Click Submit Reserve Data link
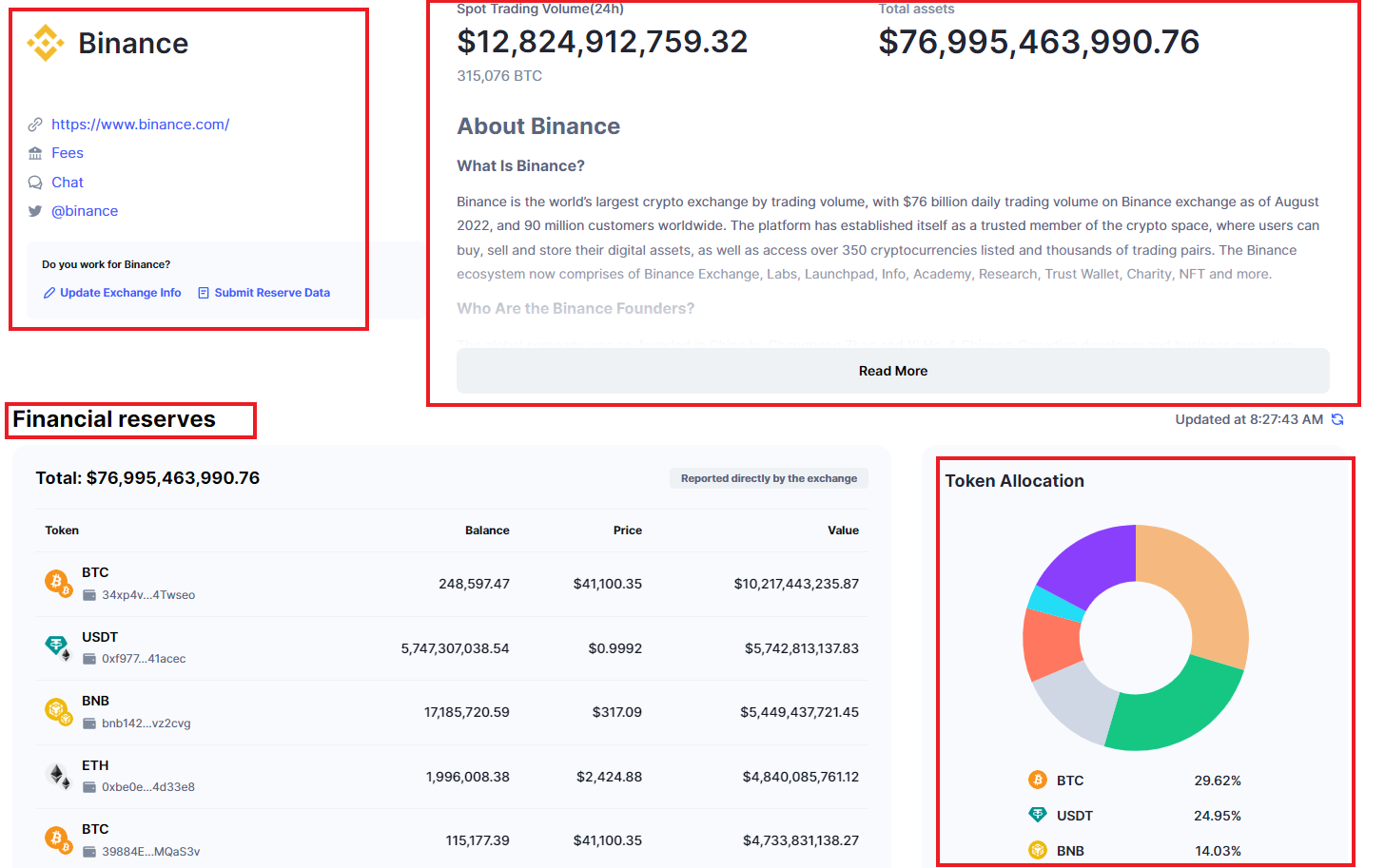The height and width of the screenshot is (868, 1385). click(x=272, y=293)
